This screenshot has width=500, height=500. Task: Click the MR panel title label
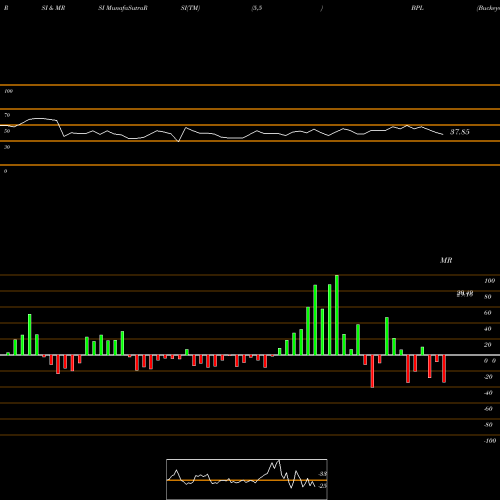tap(446, 260)
